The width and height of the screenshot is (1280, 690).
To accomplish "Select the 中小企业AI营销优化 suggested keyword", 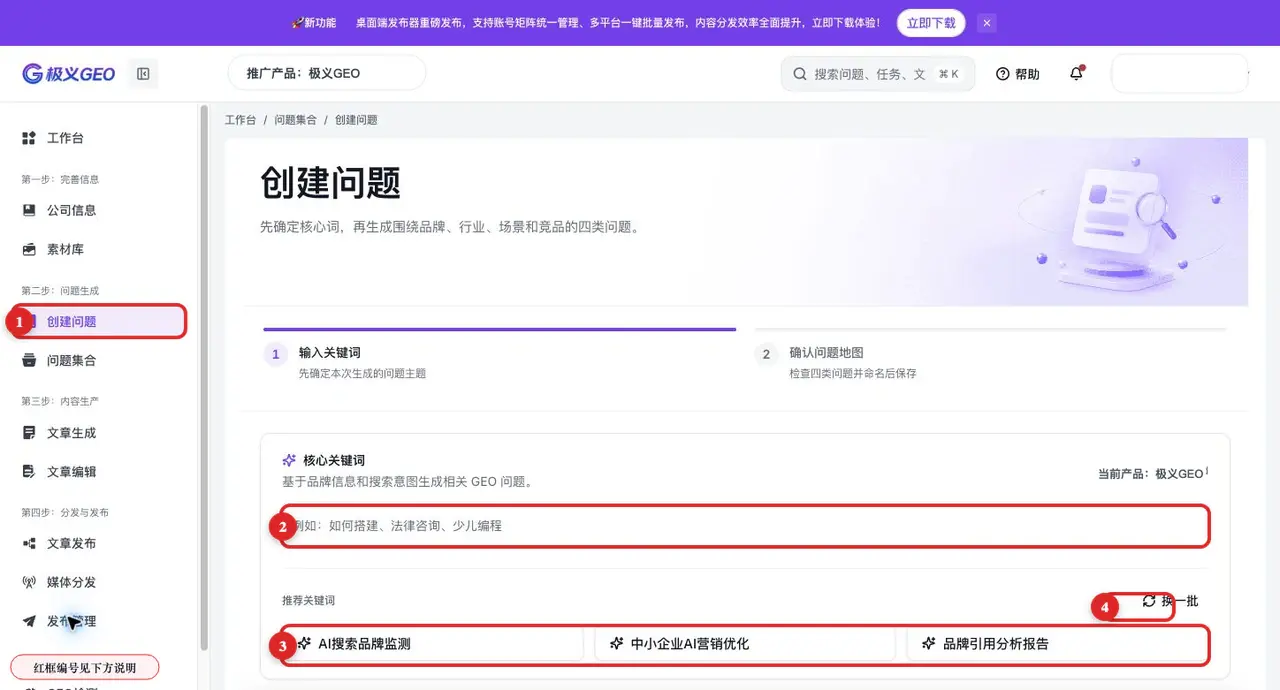I will 745,644.
